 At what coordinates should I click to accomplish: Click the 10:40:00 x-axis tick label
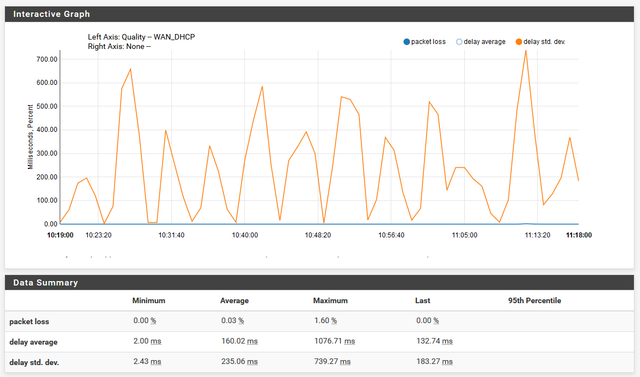(244, 235)
